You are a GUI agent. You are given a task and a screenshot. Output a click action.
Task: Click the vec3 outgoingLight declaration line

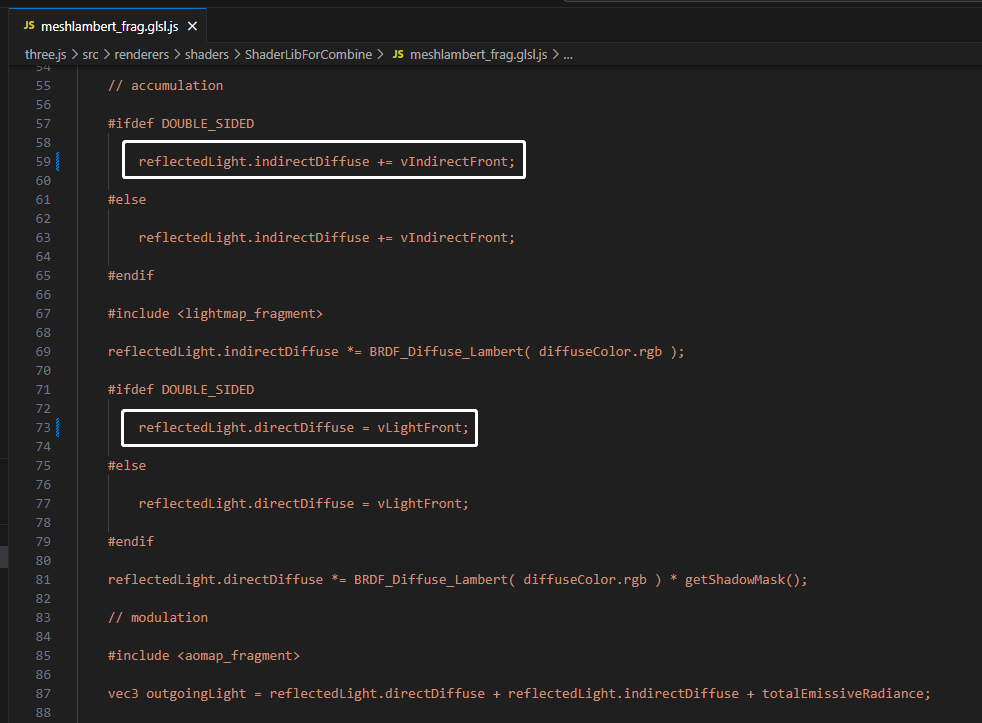[519, 694]
